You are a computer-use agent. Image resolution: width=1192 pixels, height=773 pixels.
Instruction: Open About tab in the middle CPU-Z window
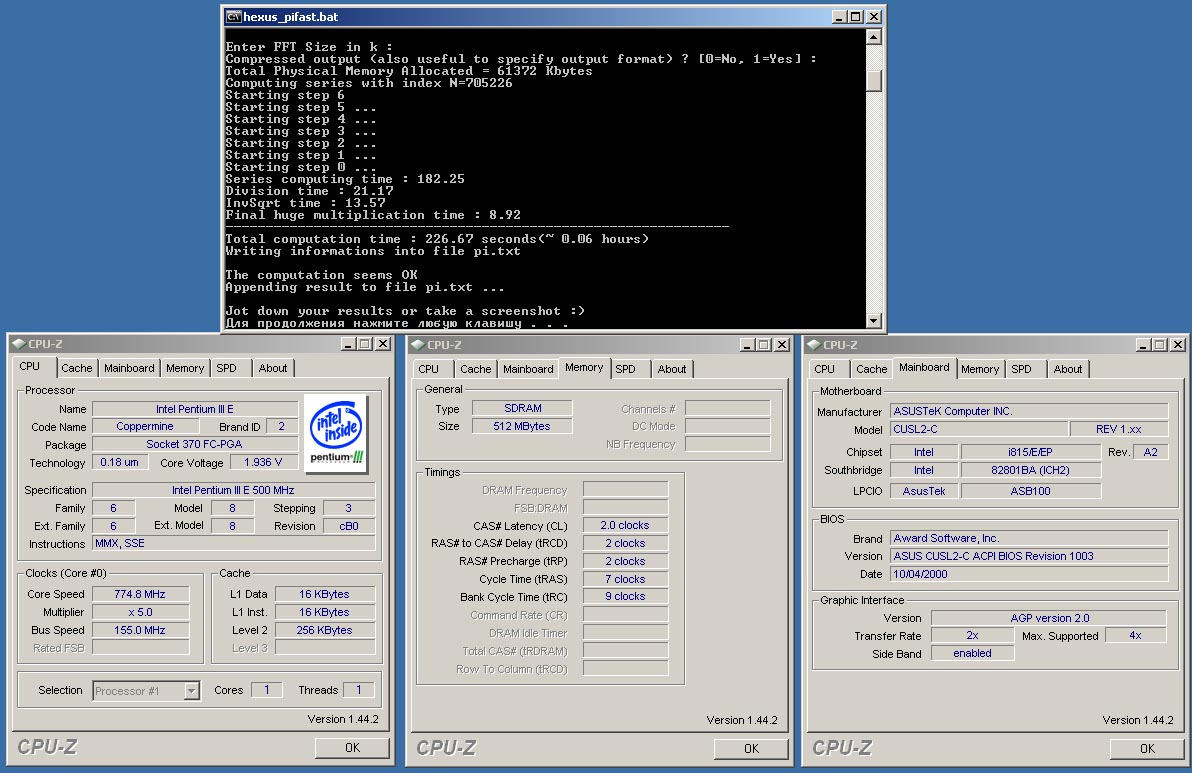pyautogui.click(x=672, y=369)
